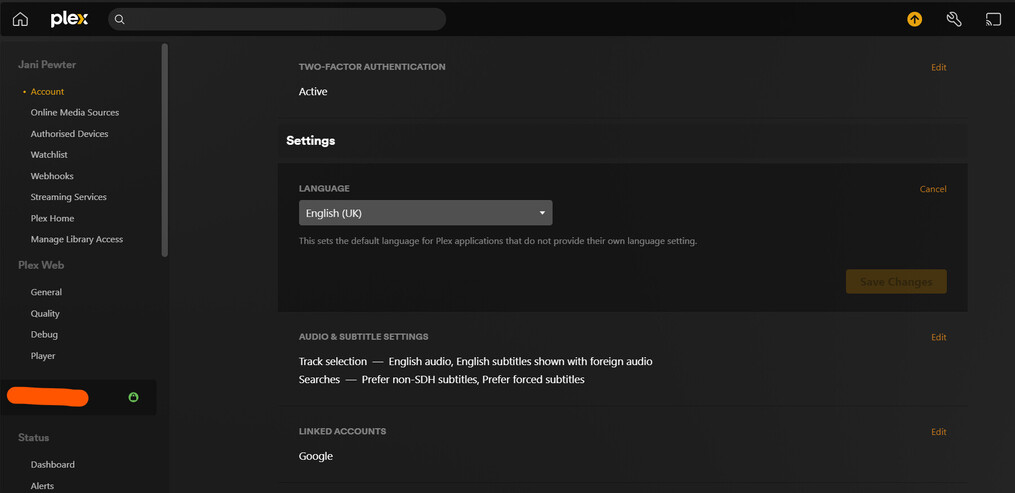Image resolution: width=1015 pixels, height=493 pixels.
Task: Go to Quality under Plex Web
Action: point(45,314)
